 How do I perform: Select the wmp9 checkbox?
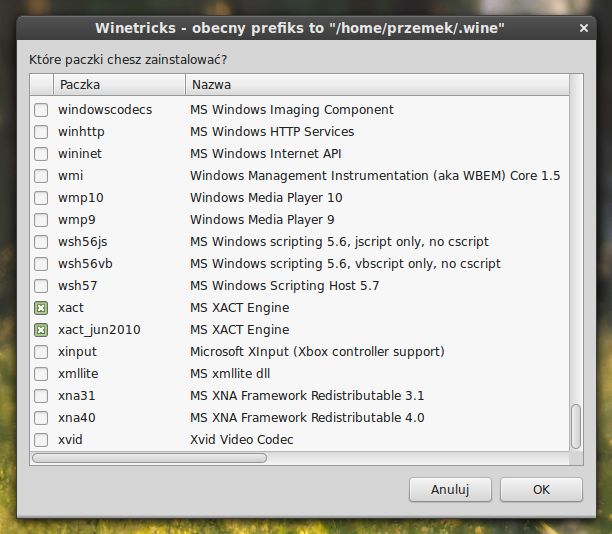[41, 220]
